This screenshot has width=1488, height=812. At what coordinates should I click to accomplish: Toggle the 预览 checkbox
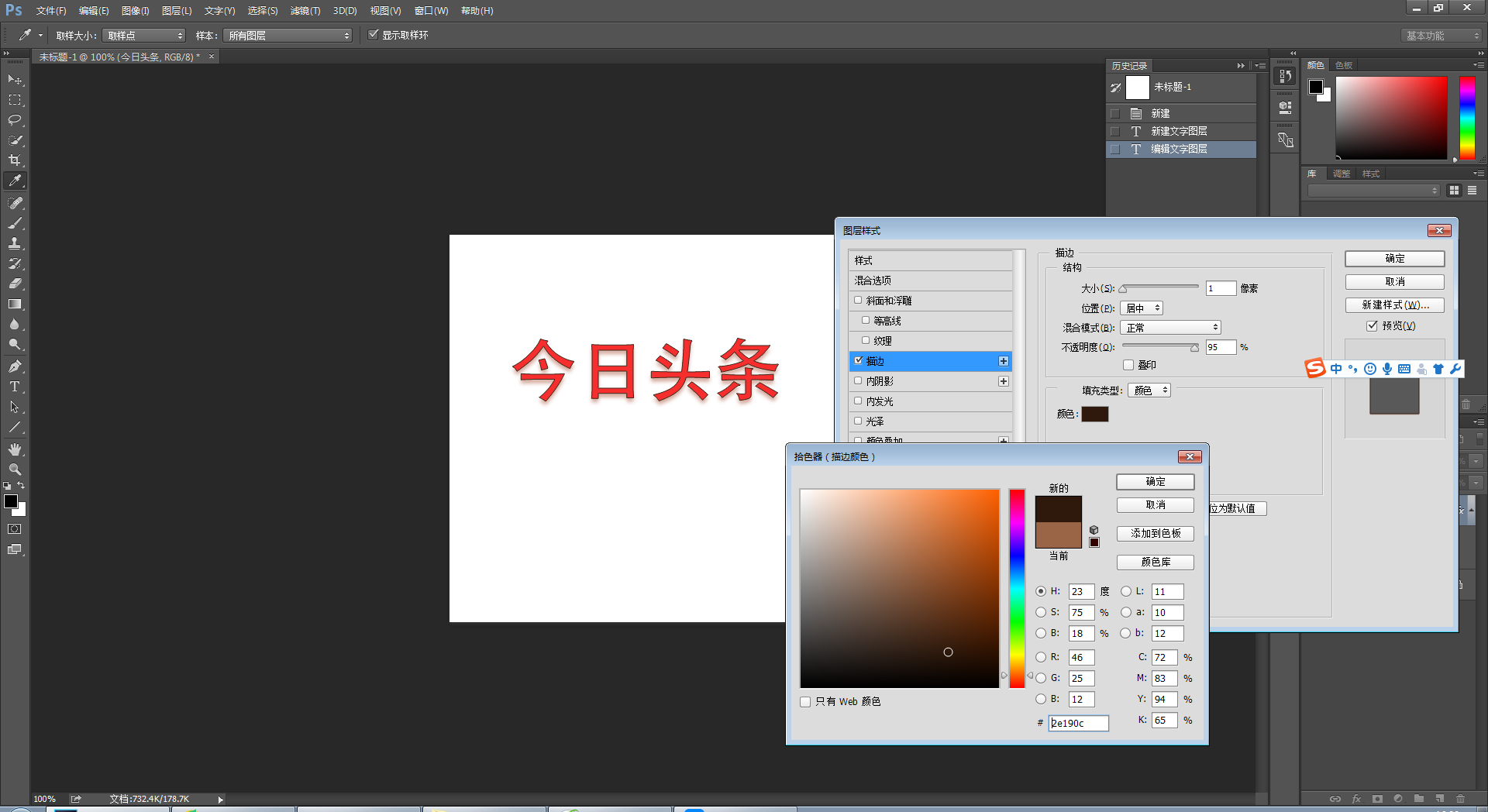click(1372, 325)
